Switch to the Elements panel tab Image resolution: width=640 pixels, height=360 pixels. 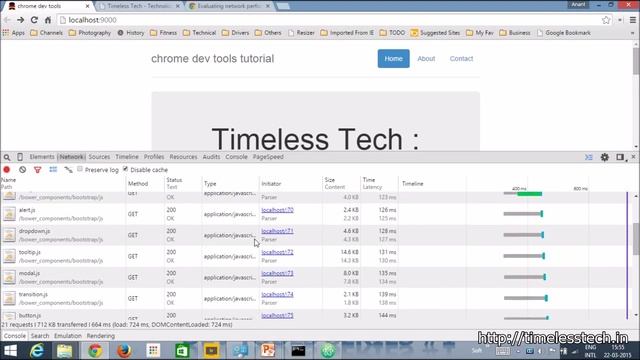point(42,157)
